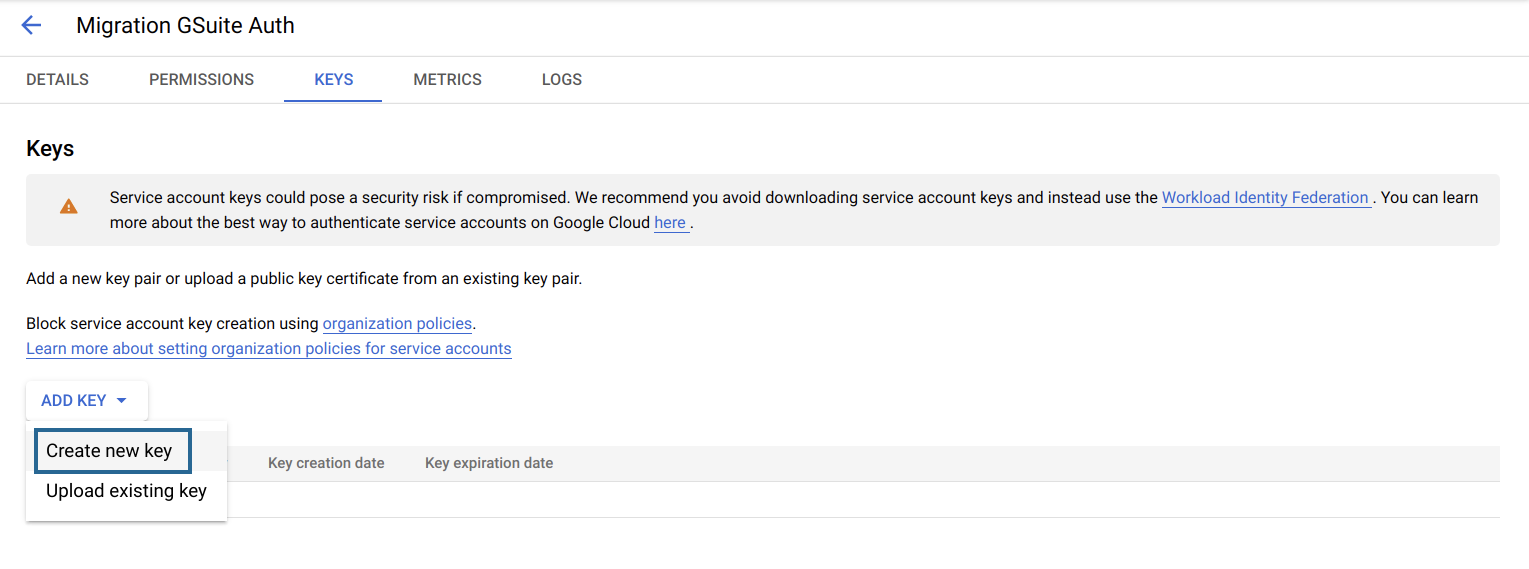Collapse the ADD KEY dropdown arrow

coord(122,401)
